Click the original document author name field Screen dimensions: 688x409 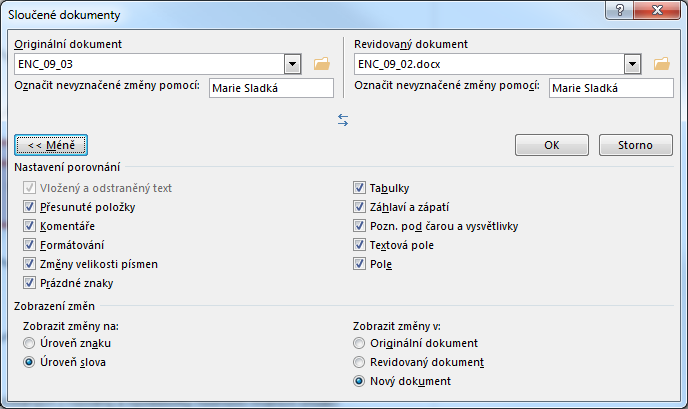[271, 88]
